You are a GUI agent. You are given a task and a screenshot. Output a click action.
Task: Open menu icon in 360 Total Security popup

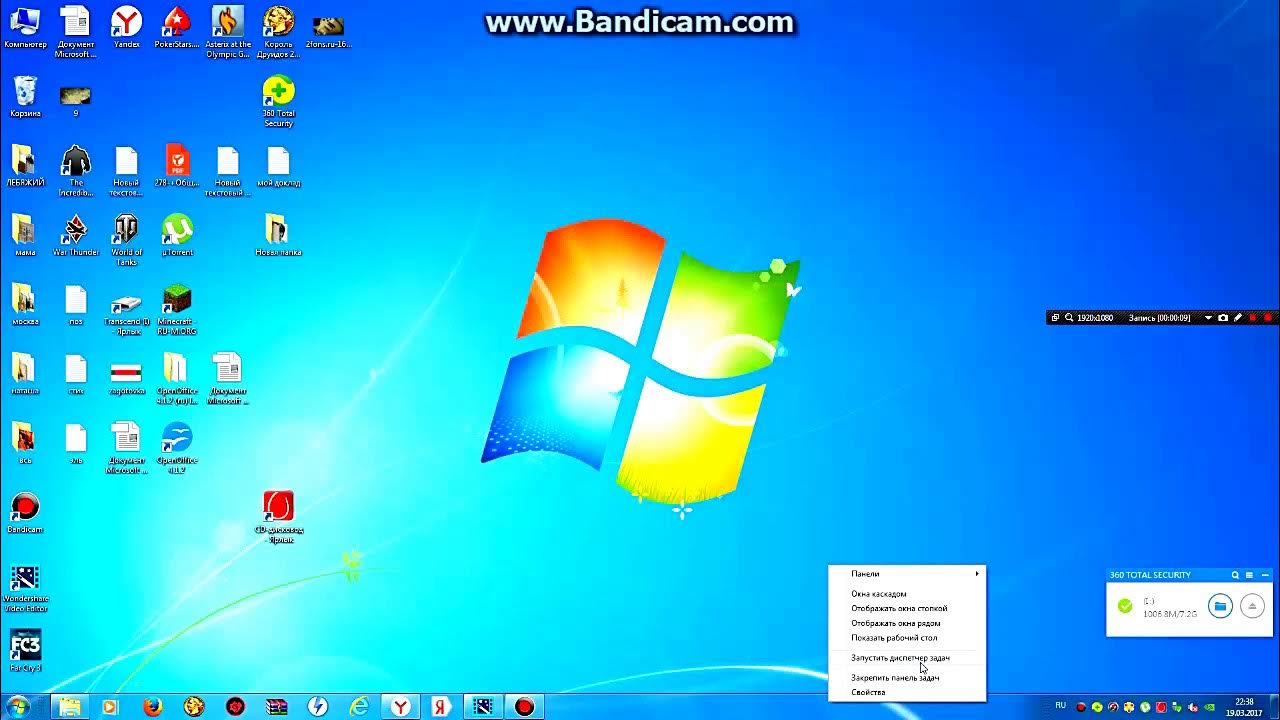(1249, 575)
